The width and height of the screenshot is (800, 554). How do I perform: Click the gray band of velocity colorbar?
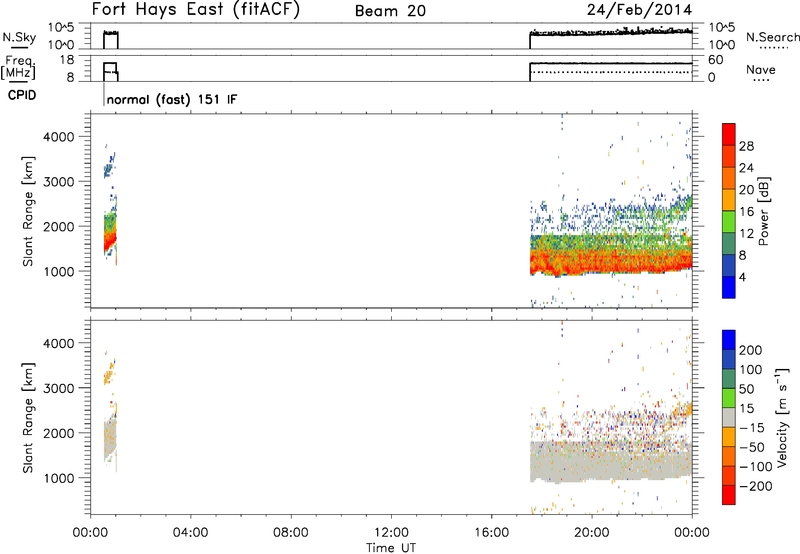(x=729, y=417)
